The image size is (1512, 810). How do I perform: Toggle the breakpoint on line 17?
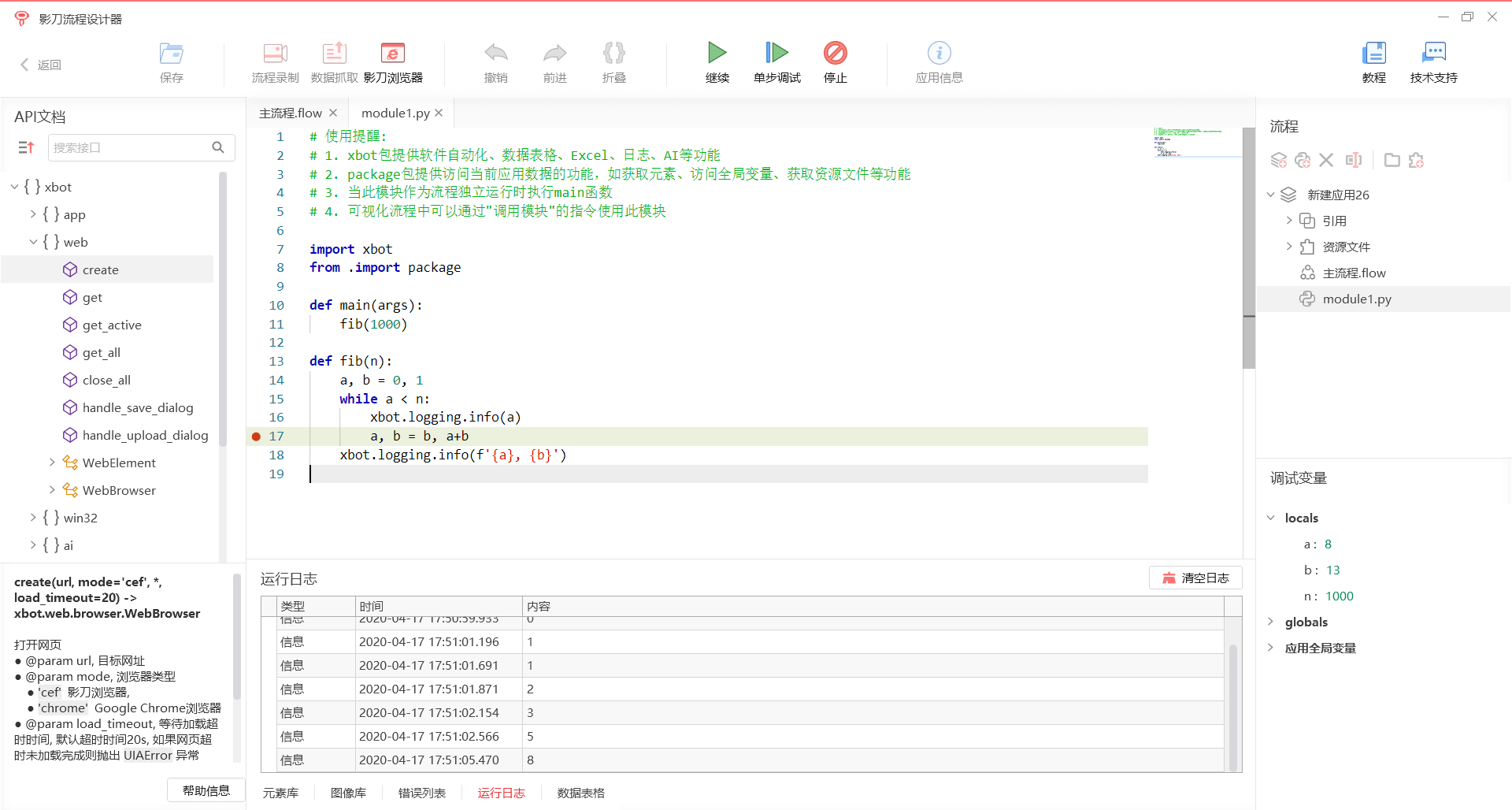coord(256,436)
